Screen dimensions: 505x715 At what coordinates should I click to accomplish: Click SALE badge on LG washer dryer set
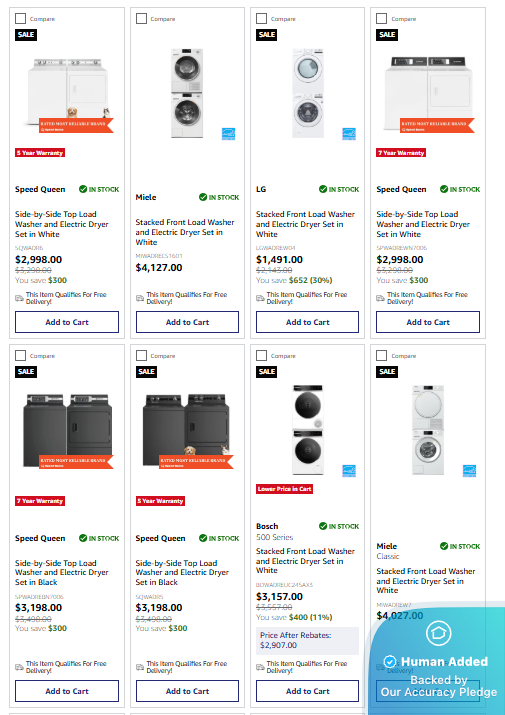(x=267, y=35)
